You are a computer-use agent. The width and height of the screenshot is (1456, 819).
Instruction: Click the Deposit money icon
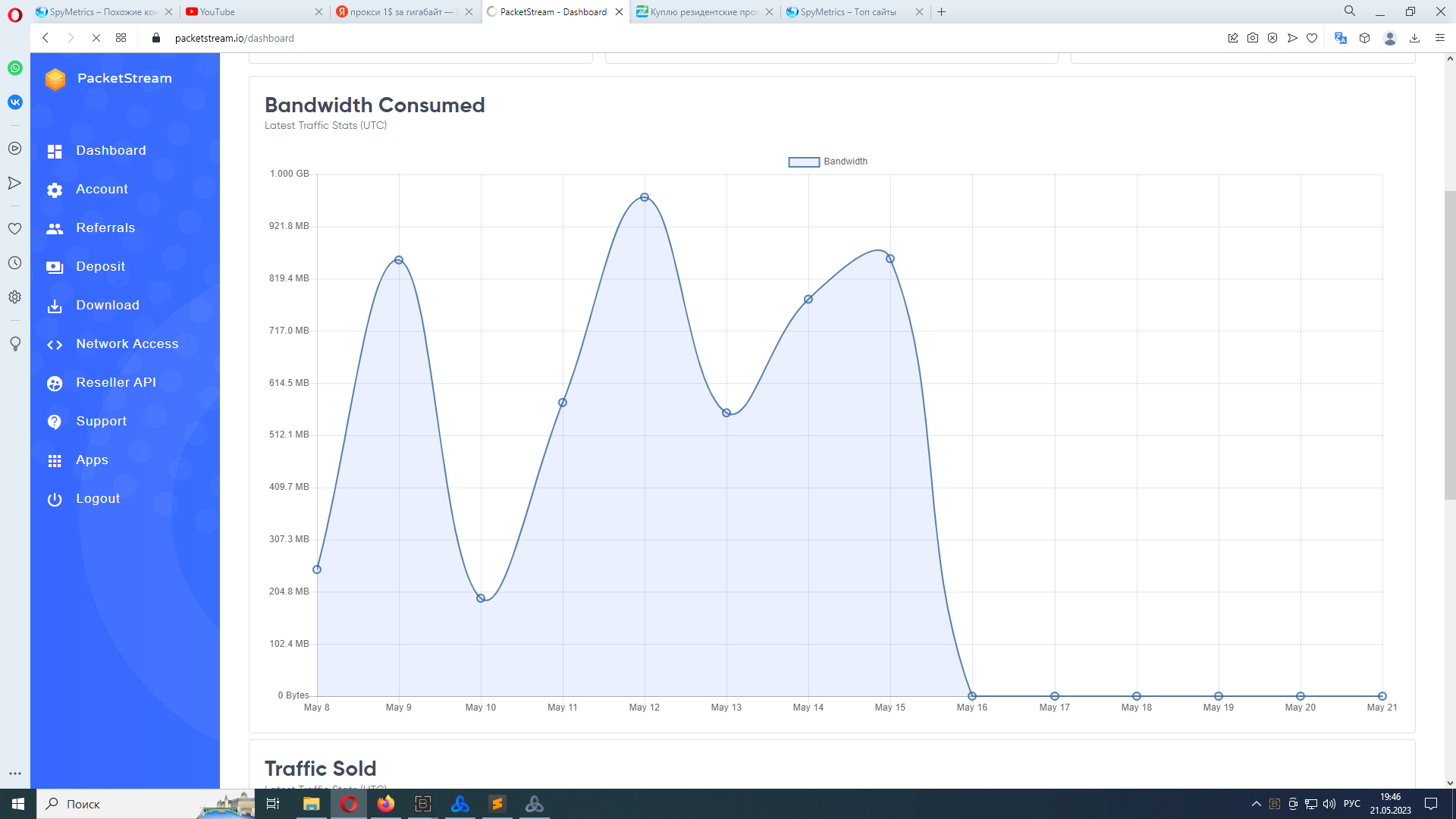55,268
